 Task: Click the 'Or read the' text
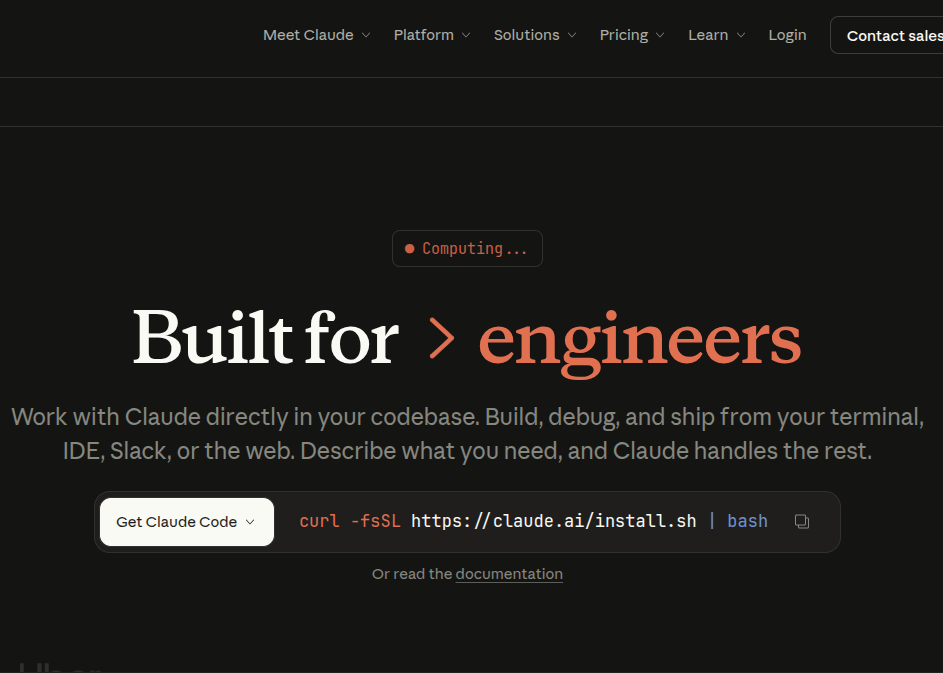click(x=412, y=574)
